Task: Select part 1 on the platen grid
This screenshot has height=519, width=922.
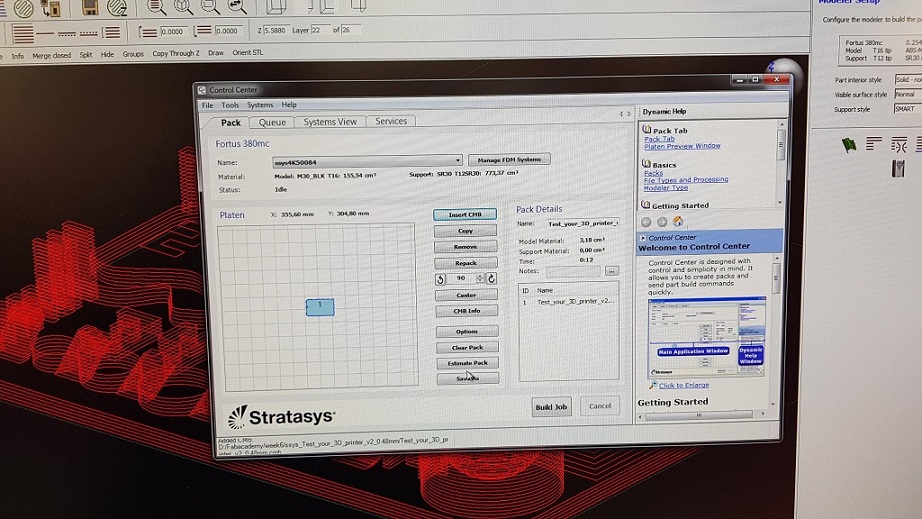Action: [320, 307]
